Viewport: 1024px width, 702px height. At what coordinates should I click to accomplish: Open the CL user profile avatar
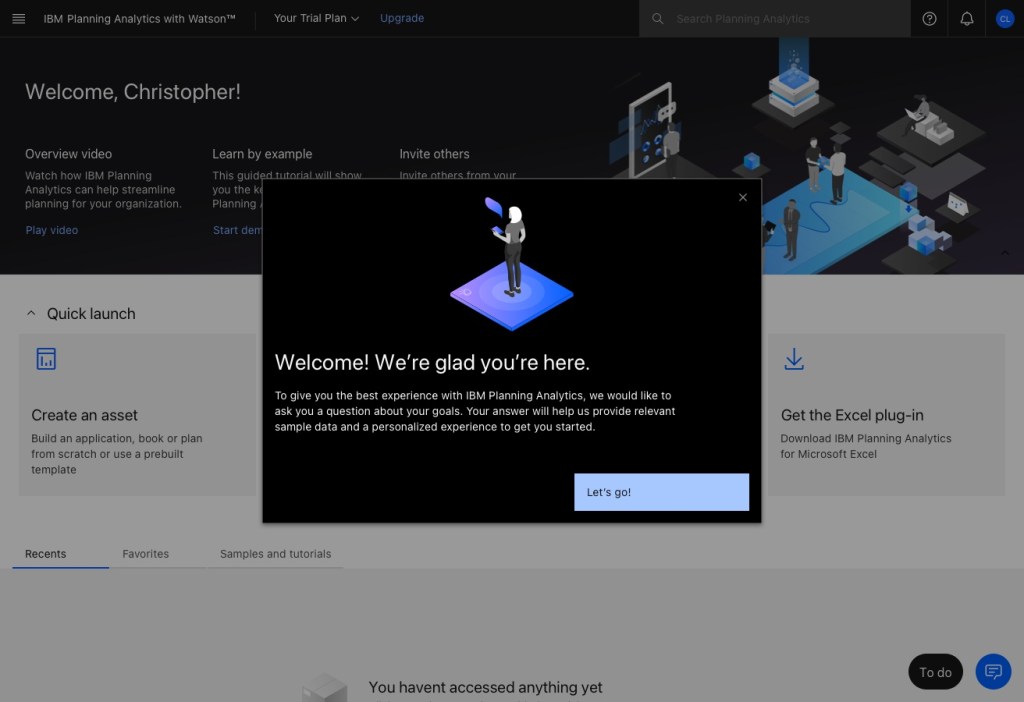pyautogui.click(x=1004, y=18)
